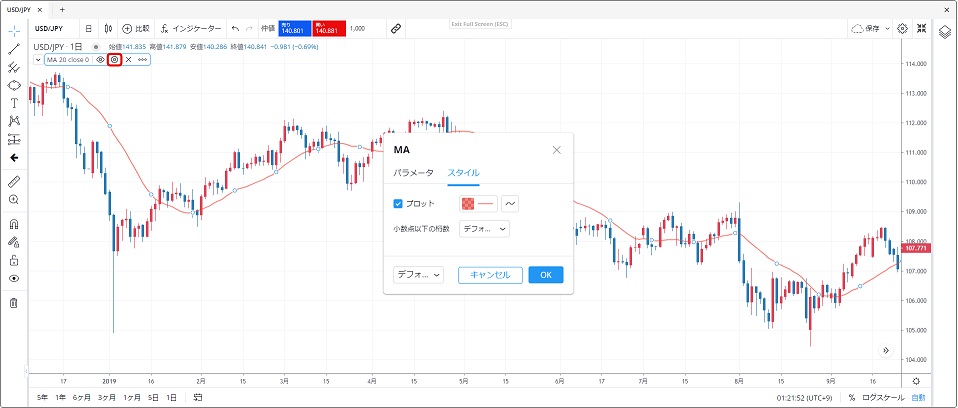Select the スタイル tab
Image resolution: width=958 pixels, height=408 pixels.
(x=463, y=172)
